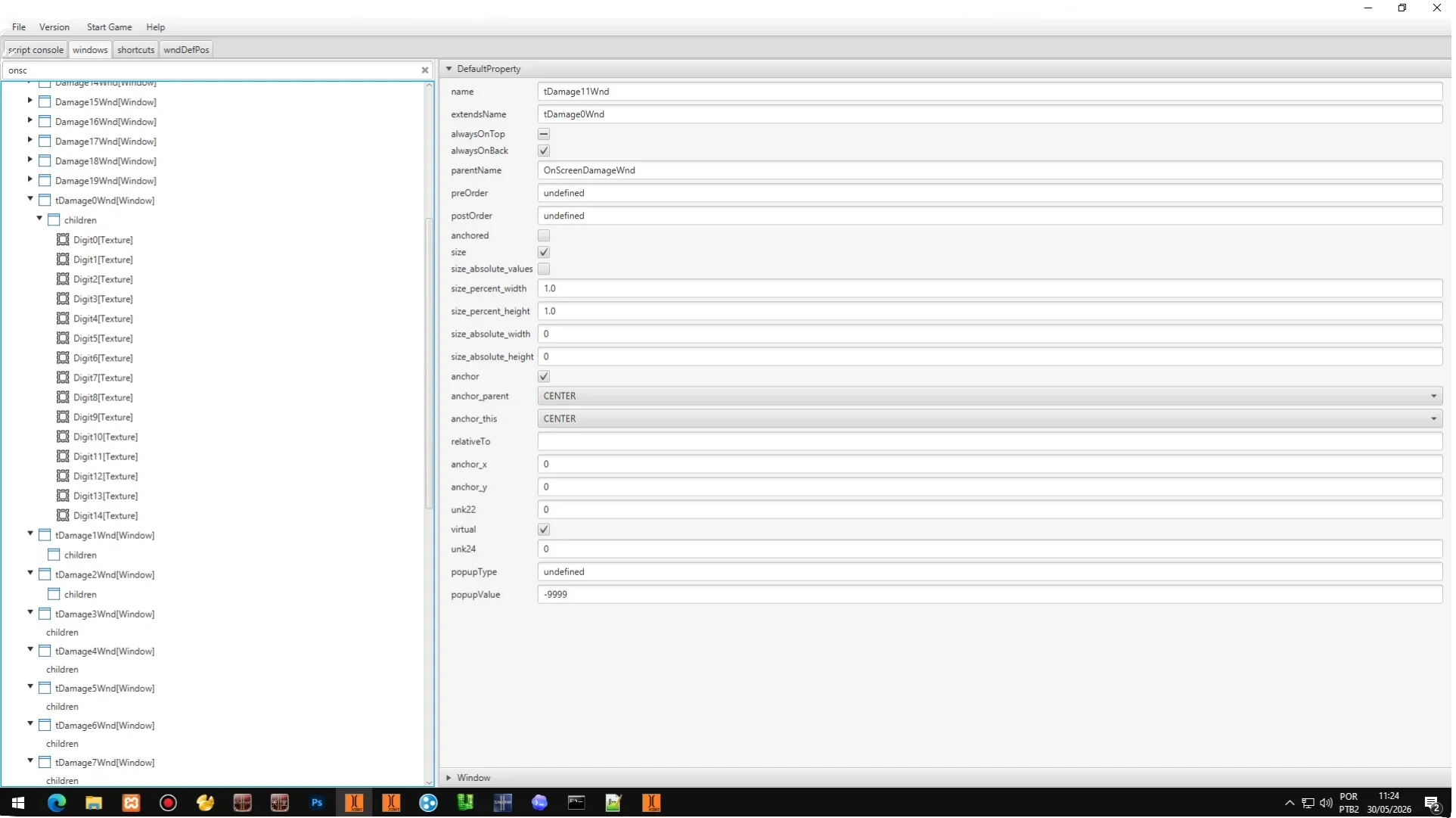Collapse the tDamage0Wnd tree node
This screenshot has width=1456, height=818.
[30, 199]
